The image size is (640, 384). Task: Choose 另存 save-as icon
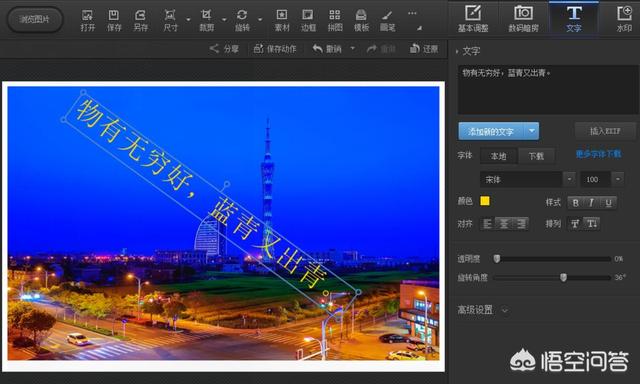tap(140, 20)
